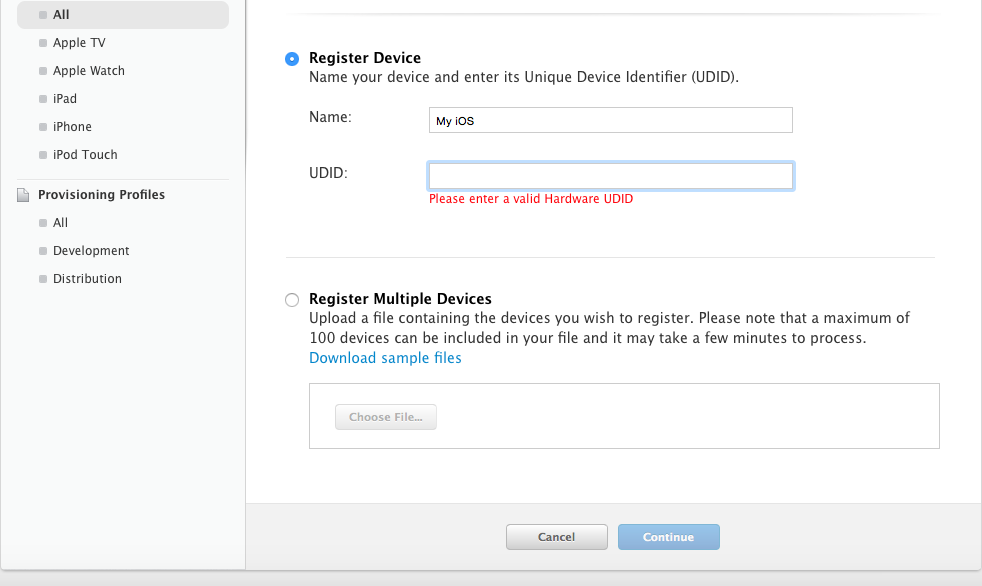The height and width of the screenshot is (586, 982).
Task: Click the Choose File button
Action: tap(386, 417)
